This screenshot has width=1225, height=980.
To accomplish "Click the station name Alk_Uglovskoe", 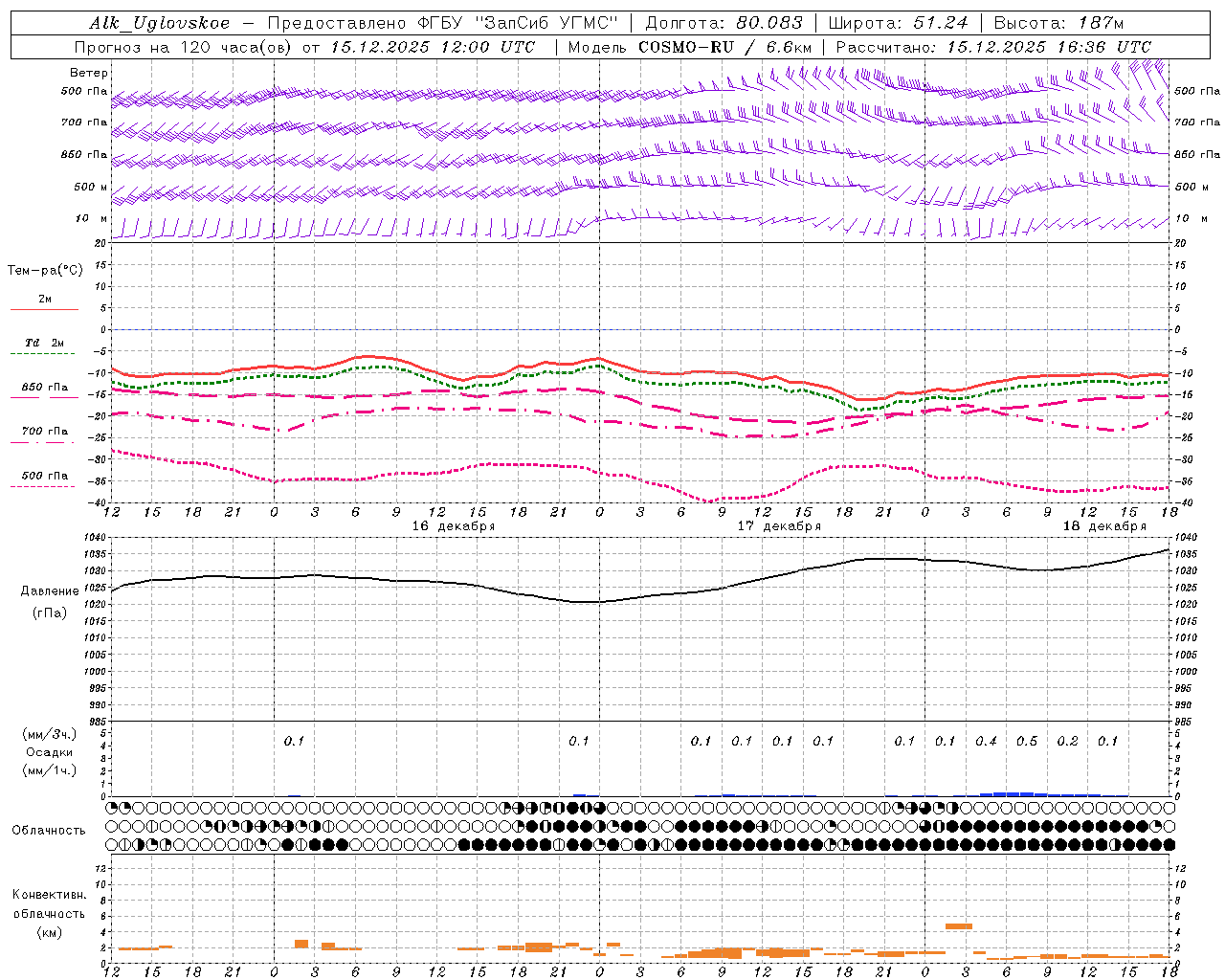I will coord(160,23).
